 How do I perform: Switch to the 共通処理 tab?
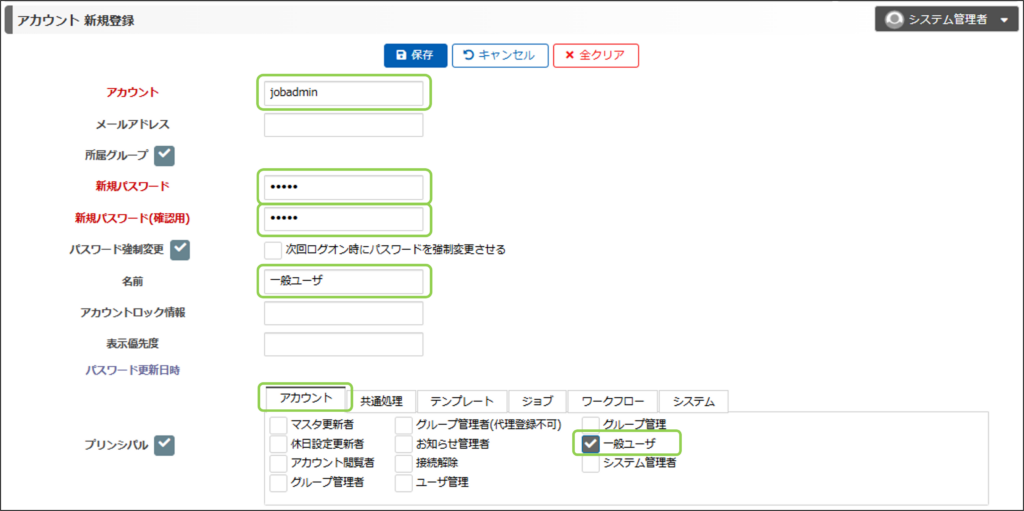click(x=381, y=401)
